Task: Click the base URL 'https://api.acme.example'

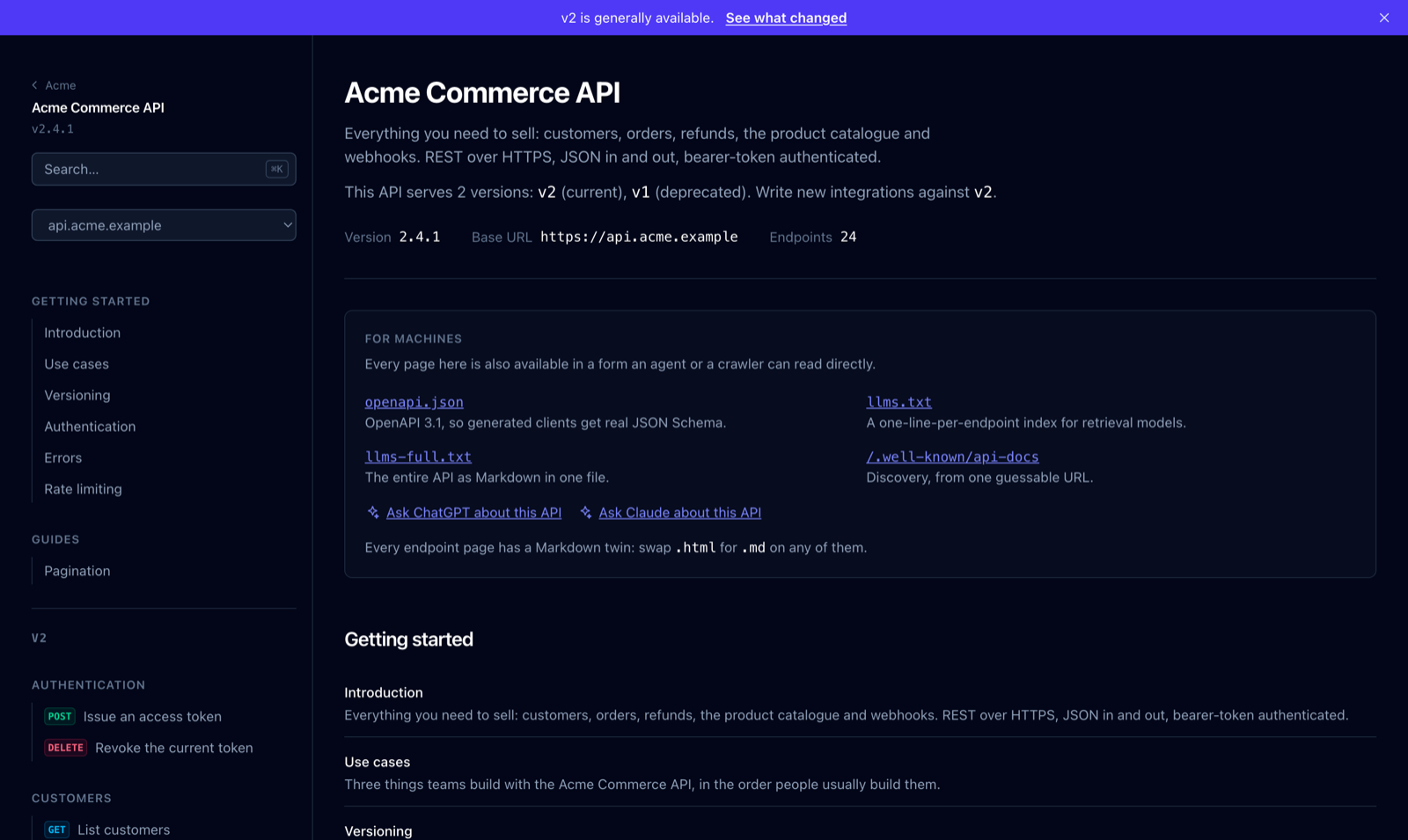Action: point(639,237)
